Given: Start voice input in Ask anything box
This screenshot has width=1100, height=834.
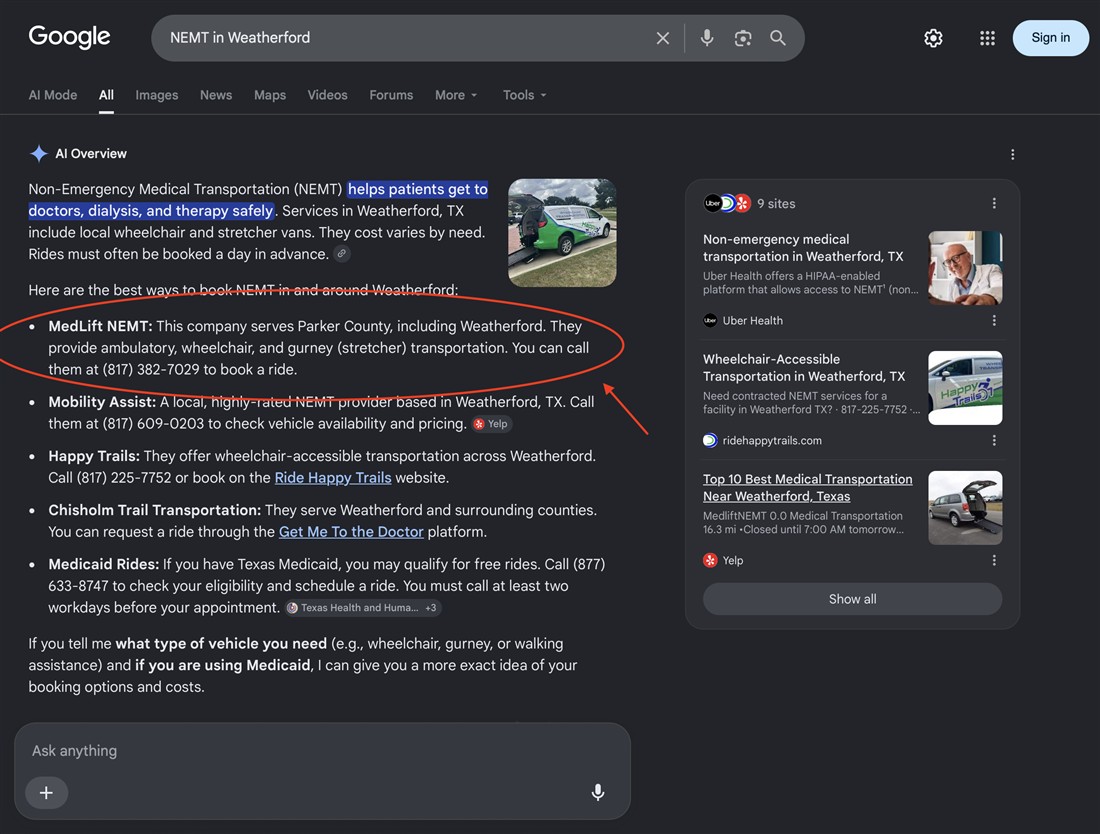Looking at the screenshot, I should [x=597, y=793].
